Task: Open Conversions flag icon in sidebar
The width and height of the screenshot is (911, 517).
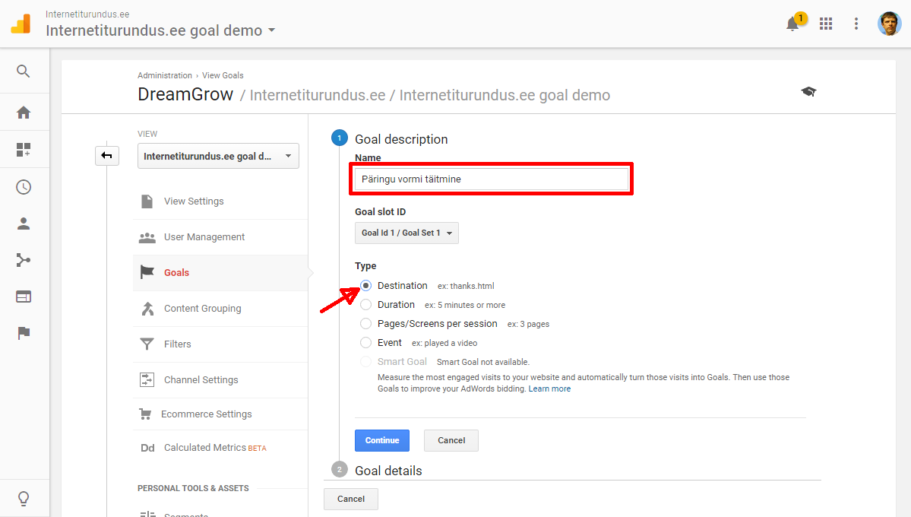Action: (23, 333)
